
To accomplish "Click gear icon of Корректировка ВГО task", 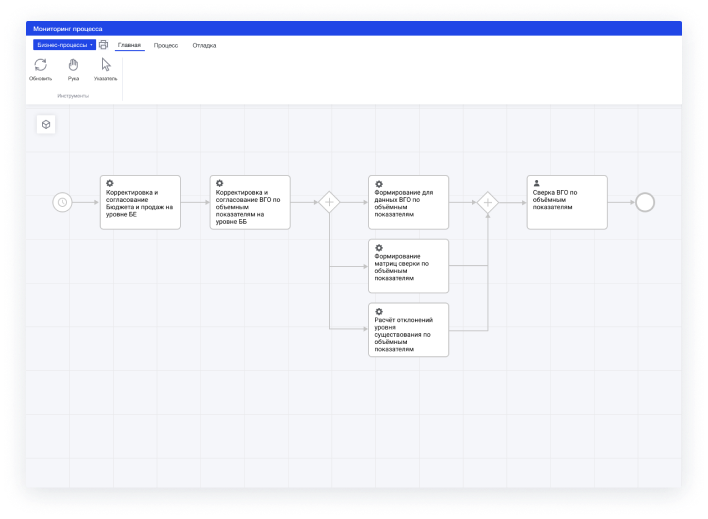I will click(219, 183).
